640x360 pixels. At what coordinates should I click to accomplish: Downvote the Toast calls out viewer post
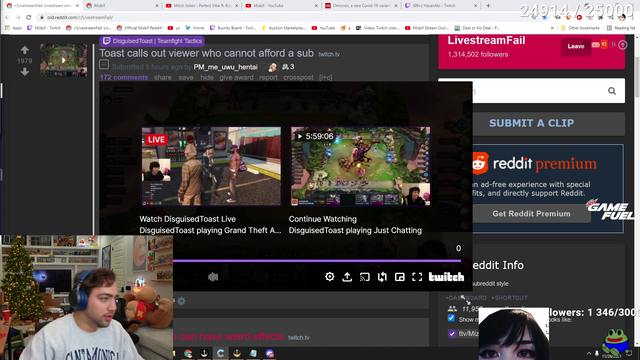point(24,72)
